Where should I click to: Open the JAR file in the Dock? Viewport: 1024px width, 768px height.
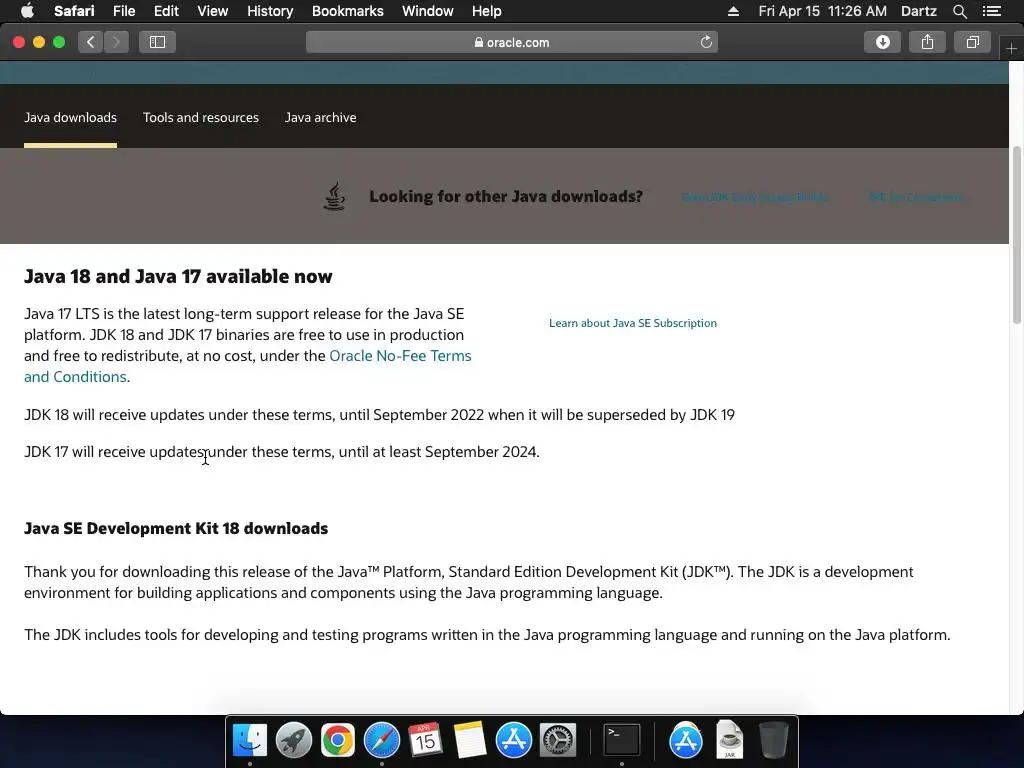[x=729, y=739]
